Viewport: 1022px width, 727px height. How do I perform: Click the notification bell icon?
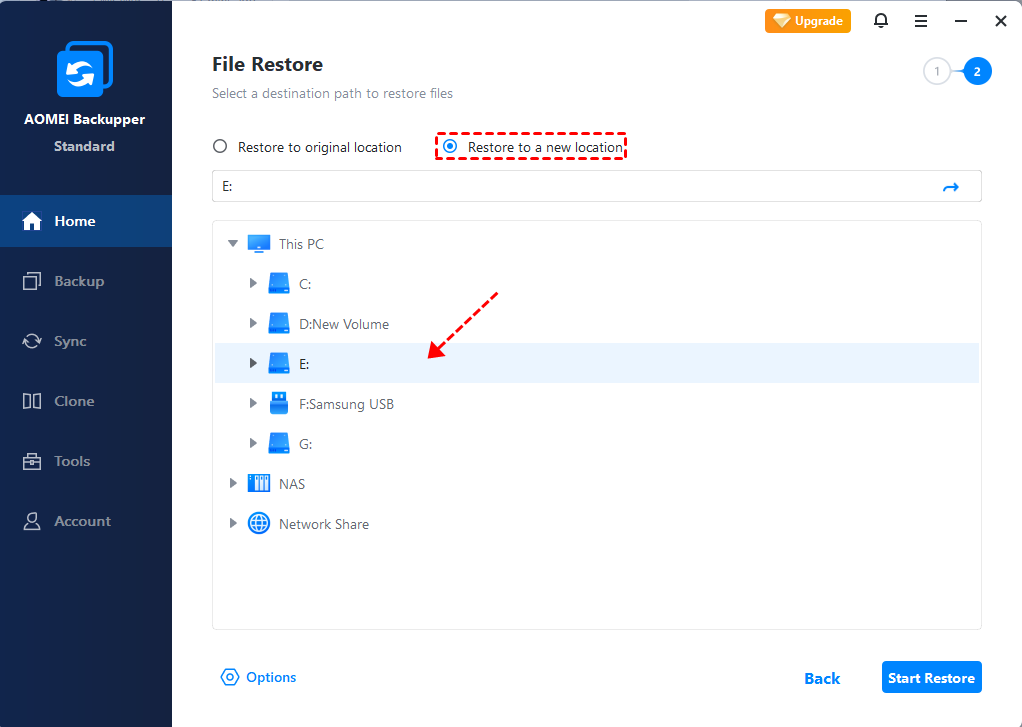(x=881, y=21)
